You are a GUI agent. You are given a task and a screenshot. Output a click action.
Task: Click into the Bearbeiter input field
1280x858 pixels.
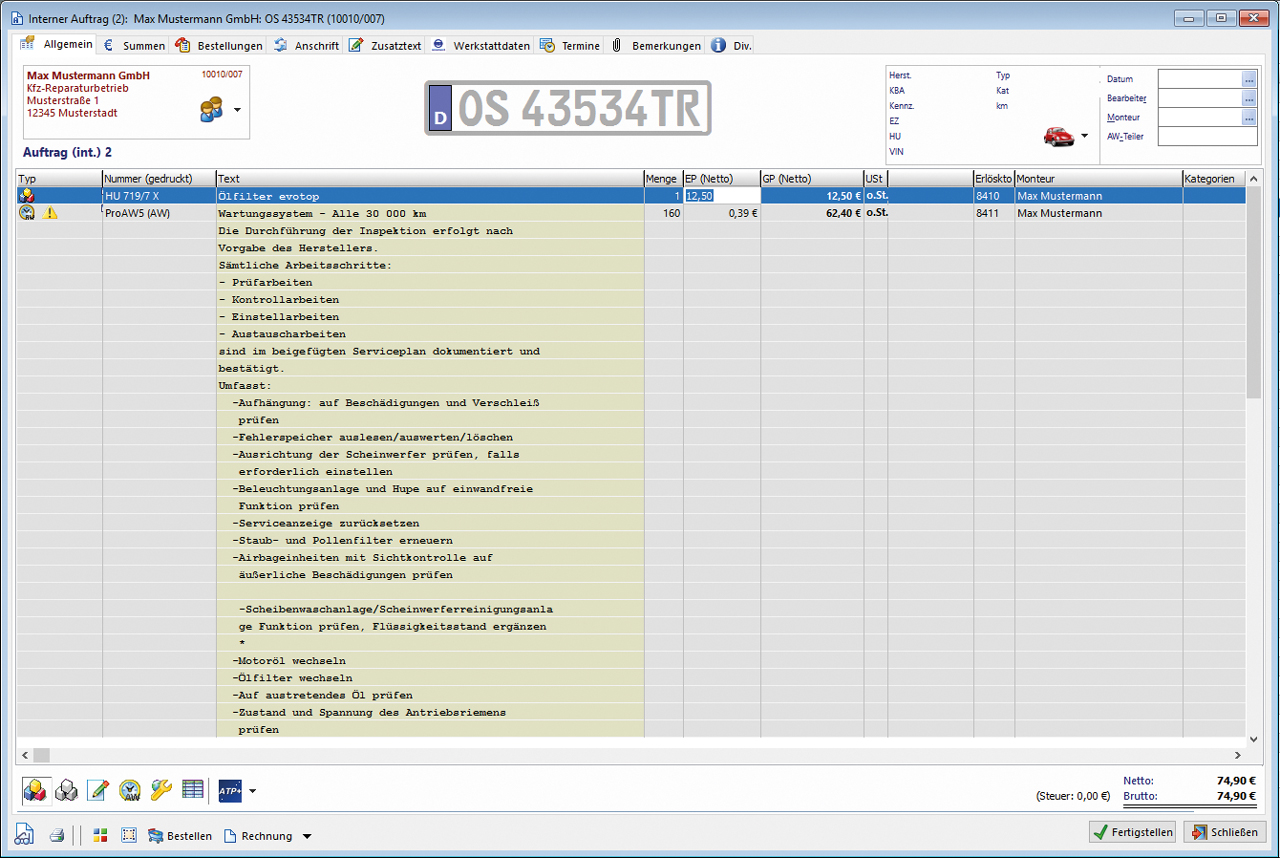(x=1200, y=98)
